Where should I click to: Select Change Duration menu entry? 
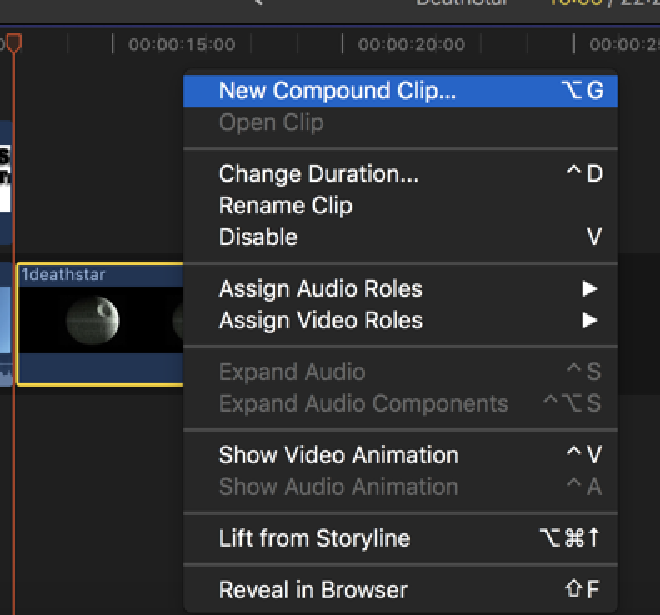(318, 174)
